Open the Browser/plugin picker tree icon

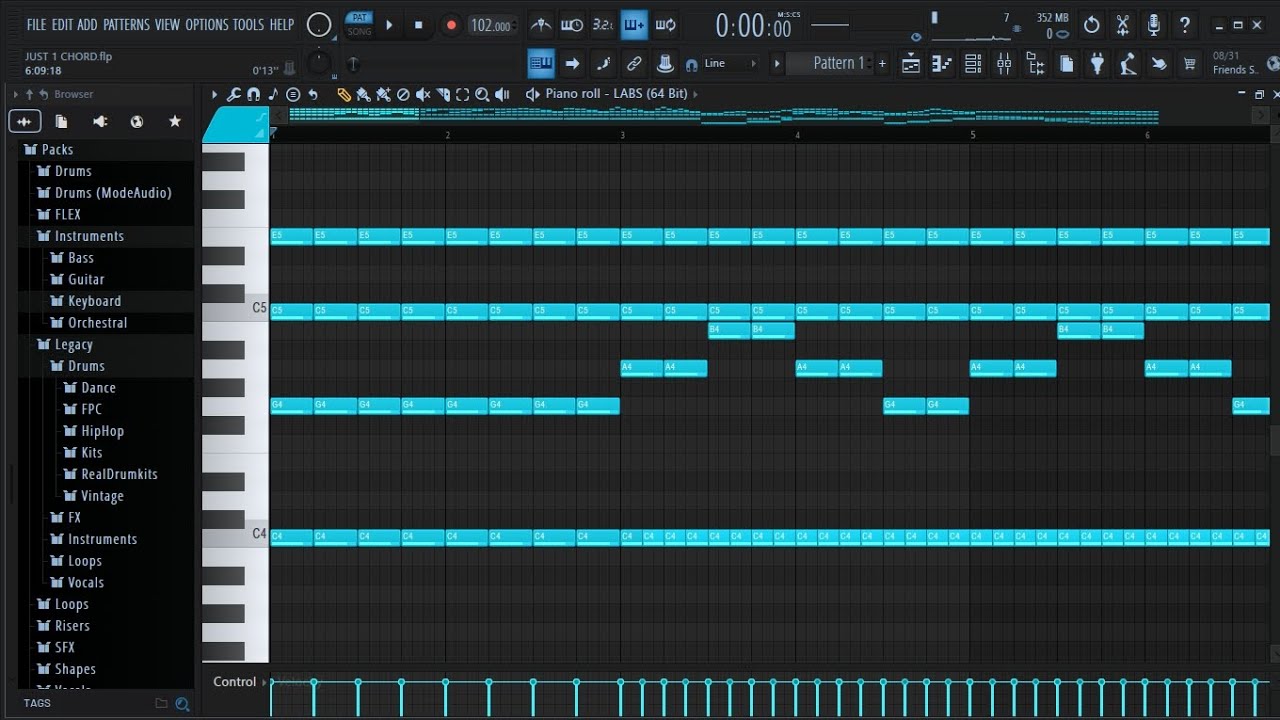1035,64
